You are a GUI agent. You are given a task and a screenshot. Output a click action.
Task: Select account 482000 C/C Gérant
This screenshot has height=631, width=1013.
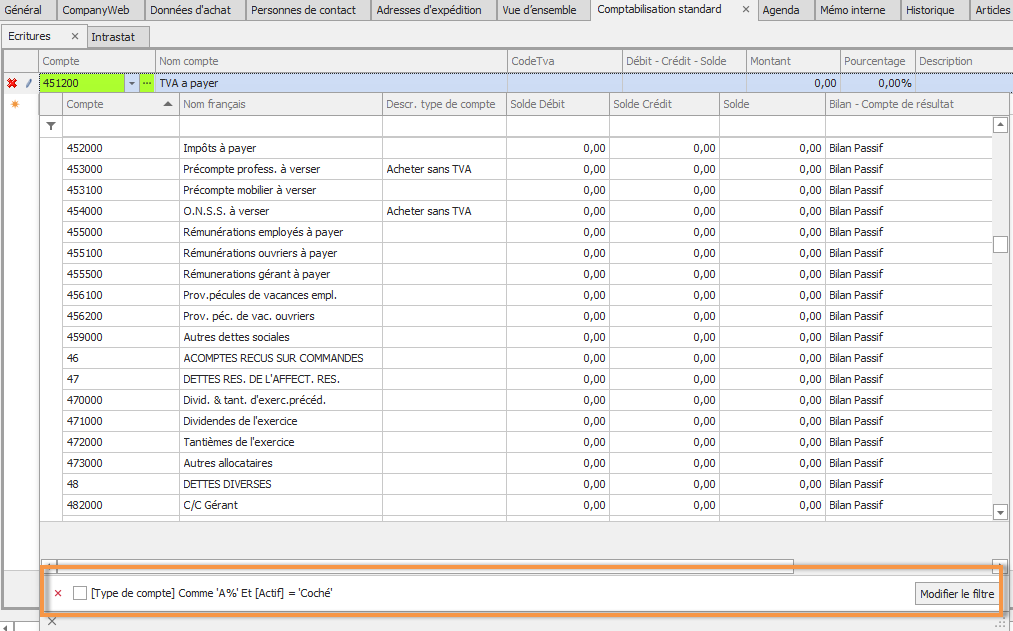pyautogui.click(x=527, y=505)
